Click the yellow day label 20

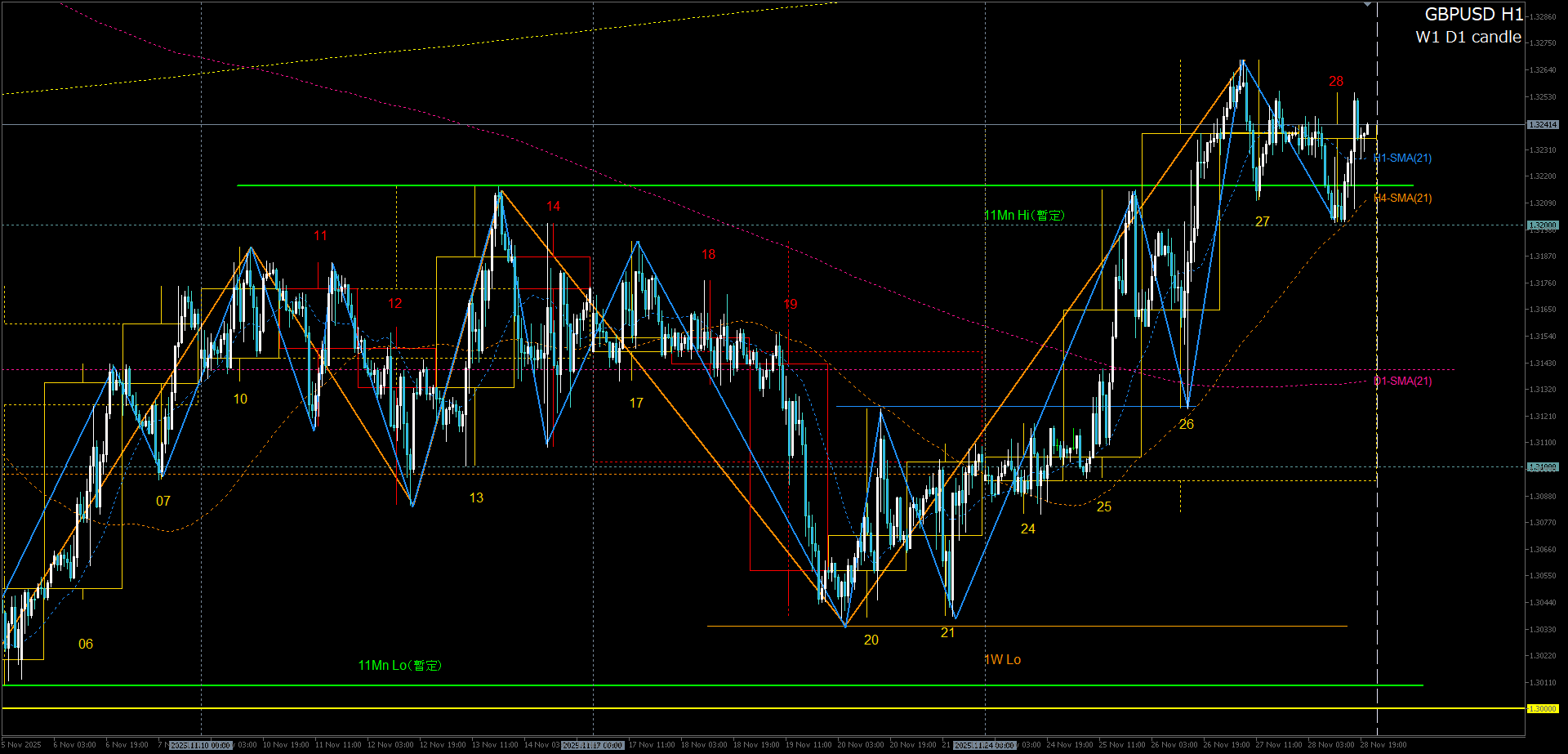[871, 640]
